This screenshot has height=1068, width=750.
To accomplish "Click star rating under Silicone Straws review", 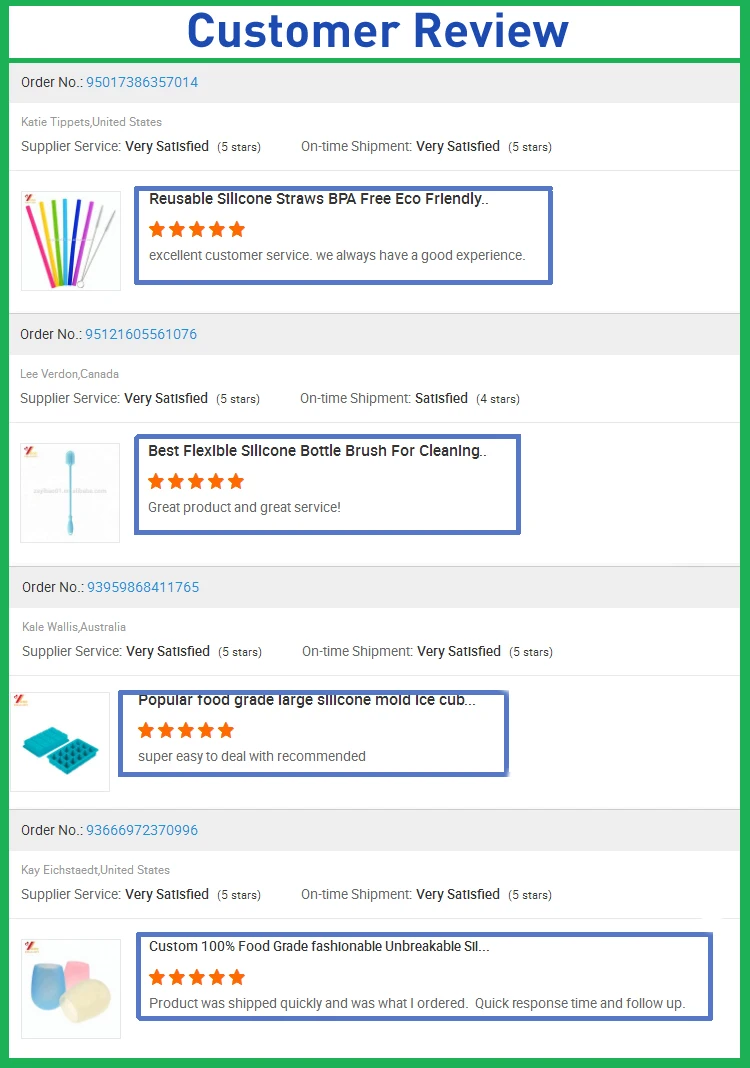I will click(197, 230).
